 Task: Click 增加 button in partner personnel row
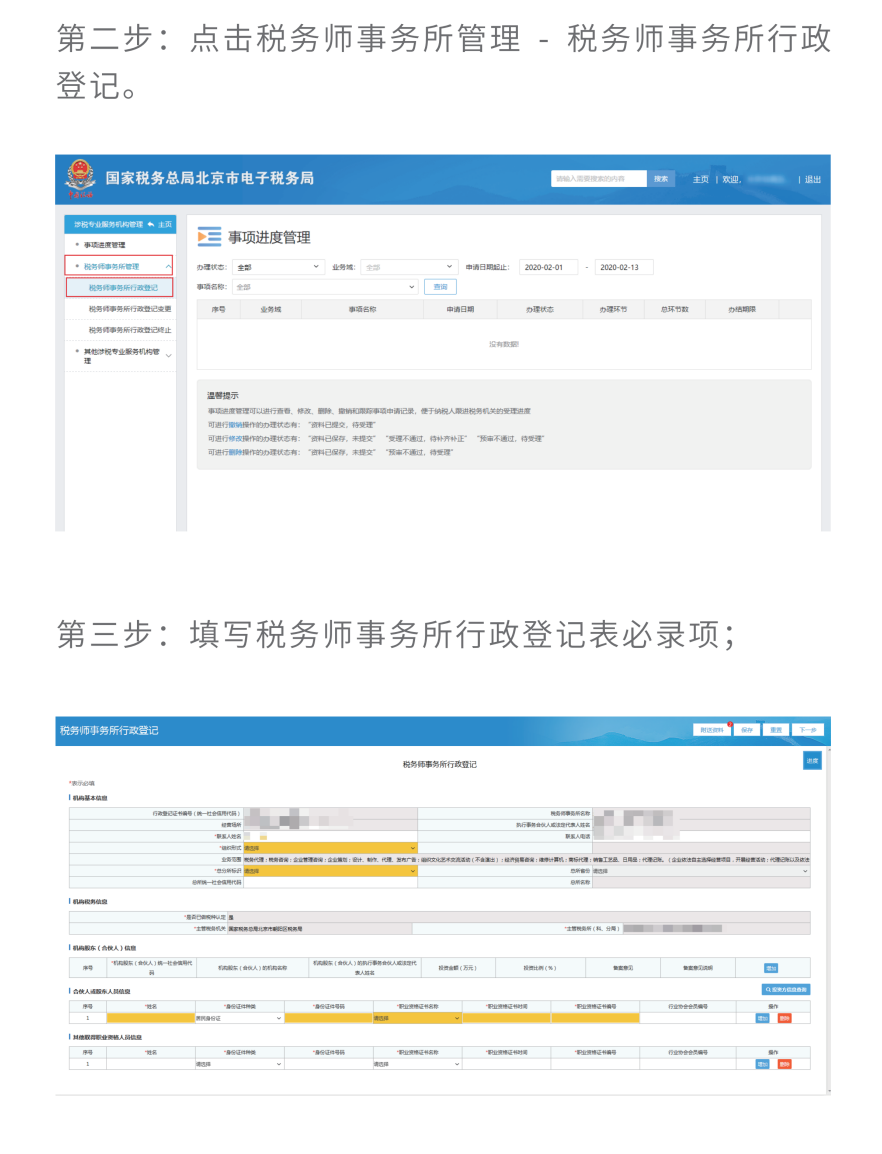pos(763,1019)
